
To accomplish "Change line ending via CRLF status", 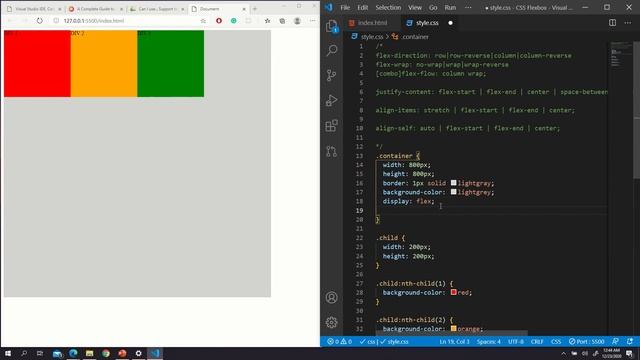I will click(537, 342).
